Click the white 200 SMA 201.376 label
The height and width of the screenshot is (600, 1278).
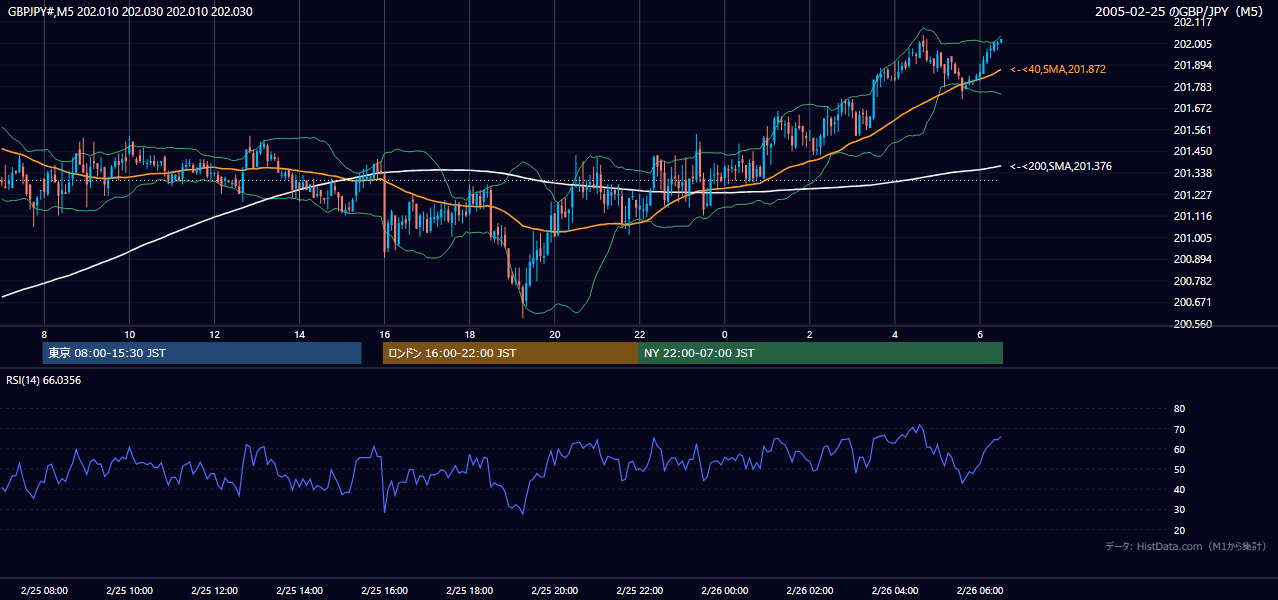1061,166
